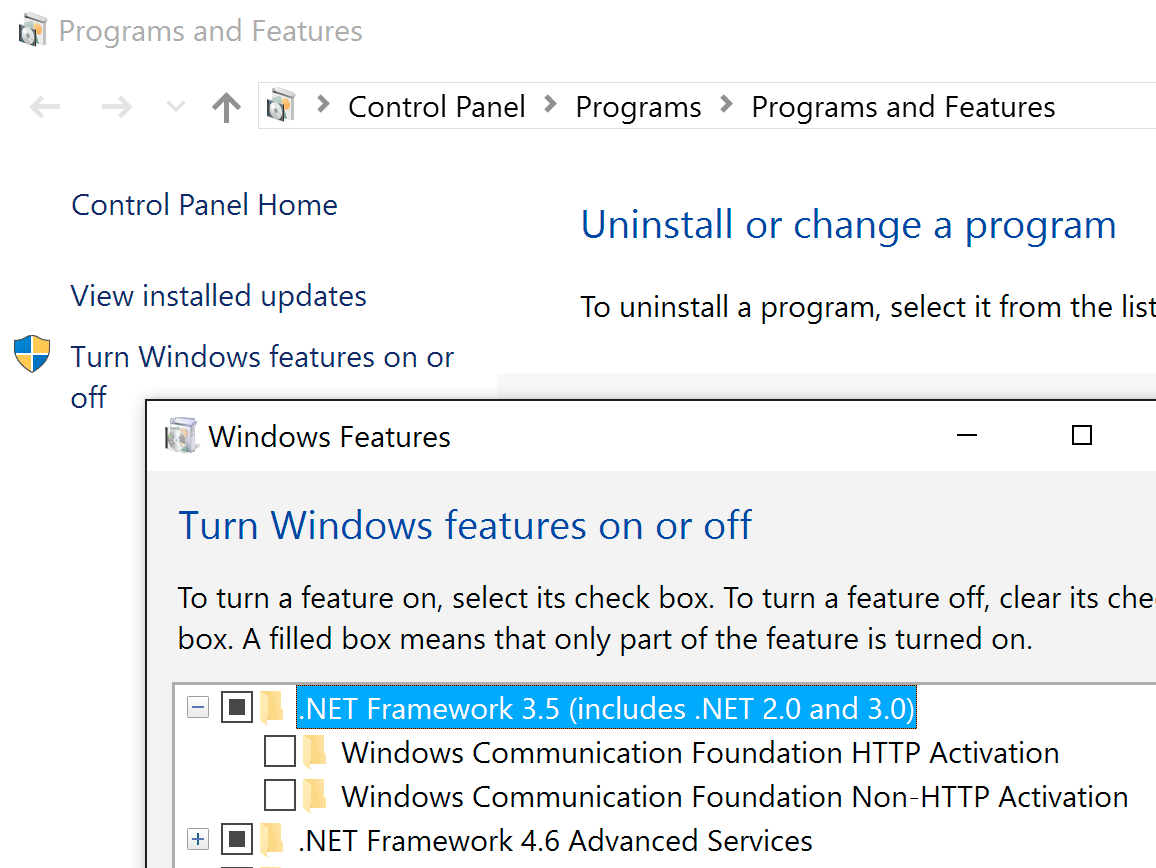Enable Windows Communication Foundation HTTP Activation checkbox
This screenshot has height=868, width=1156.
pos(279,752)
